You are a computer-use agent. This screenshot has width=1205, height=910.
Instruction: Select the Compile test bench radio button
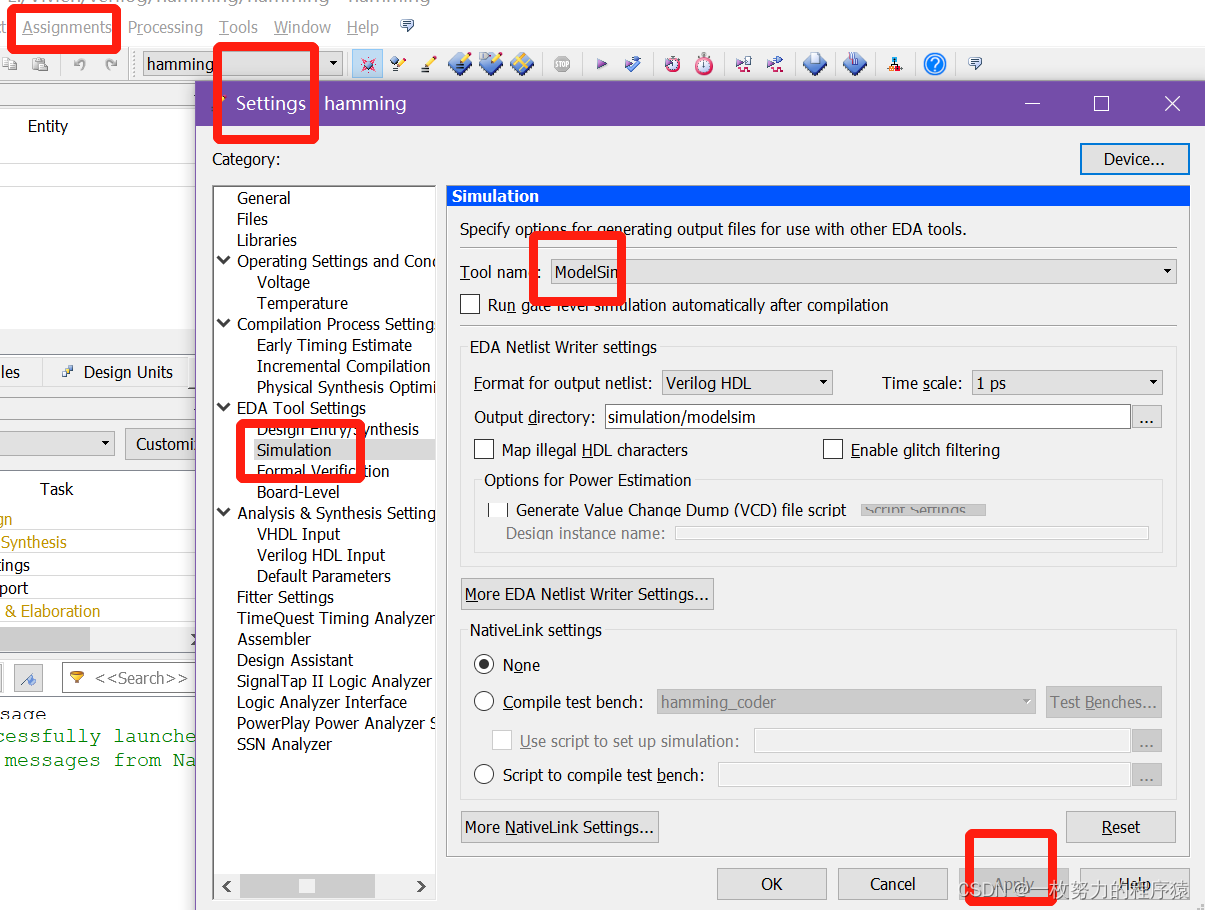point(484,701)
